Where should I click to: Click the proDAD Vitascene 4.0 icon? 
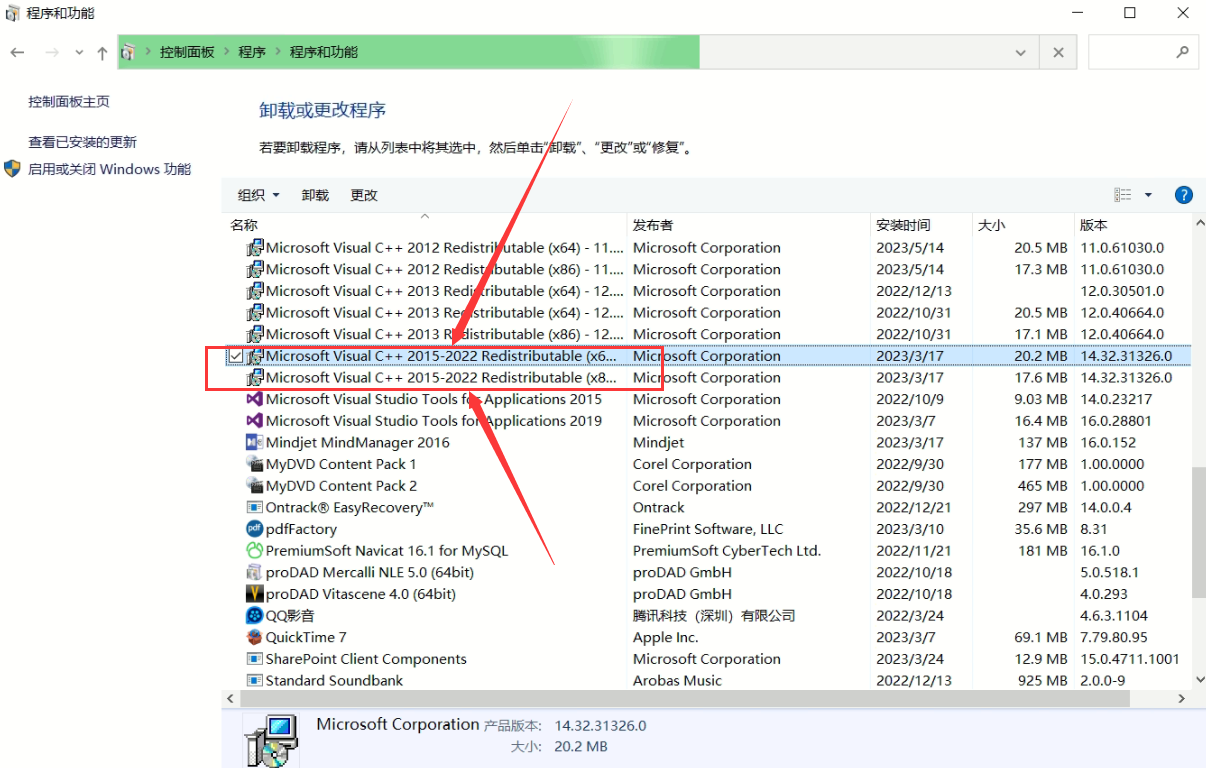[255, 594]
